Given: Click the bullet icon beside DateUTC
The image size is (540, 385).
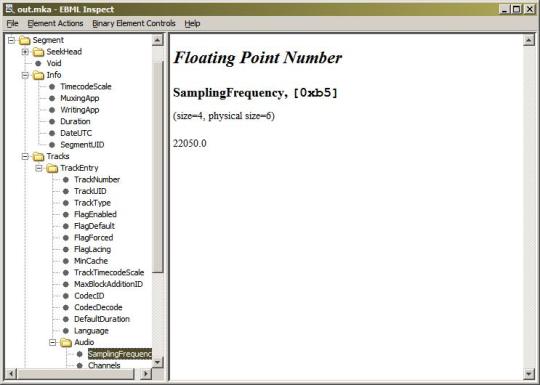Looking at the screenshot, I should (x=52, y=133).
